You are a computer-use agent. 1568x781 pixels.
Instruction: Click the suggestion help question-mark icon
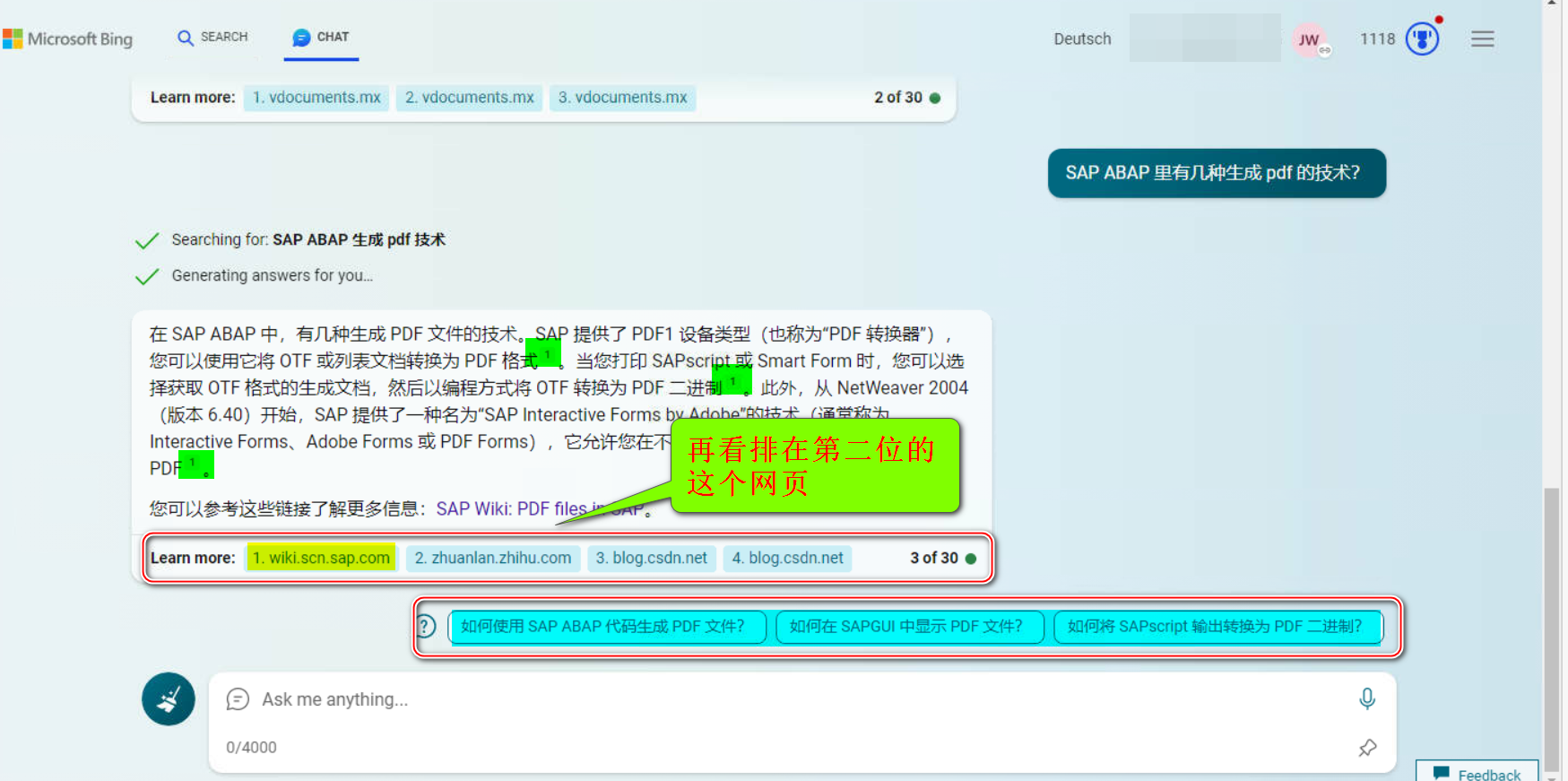427,626
